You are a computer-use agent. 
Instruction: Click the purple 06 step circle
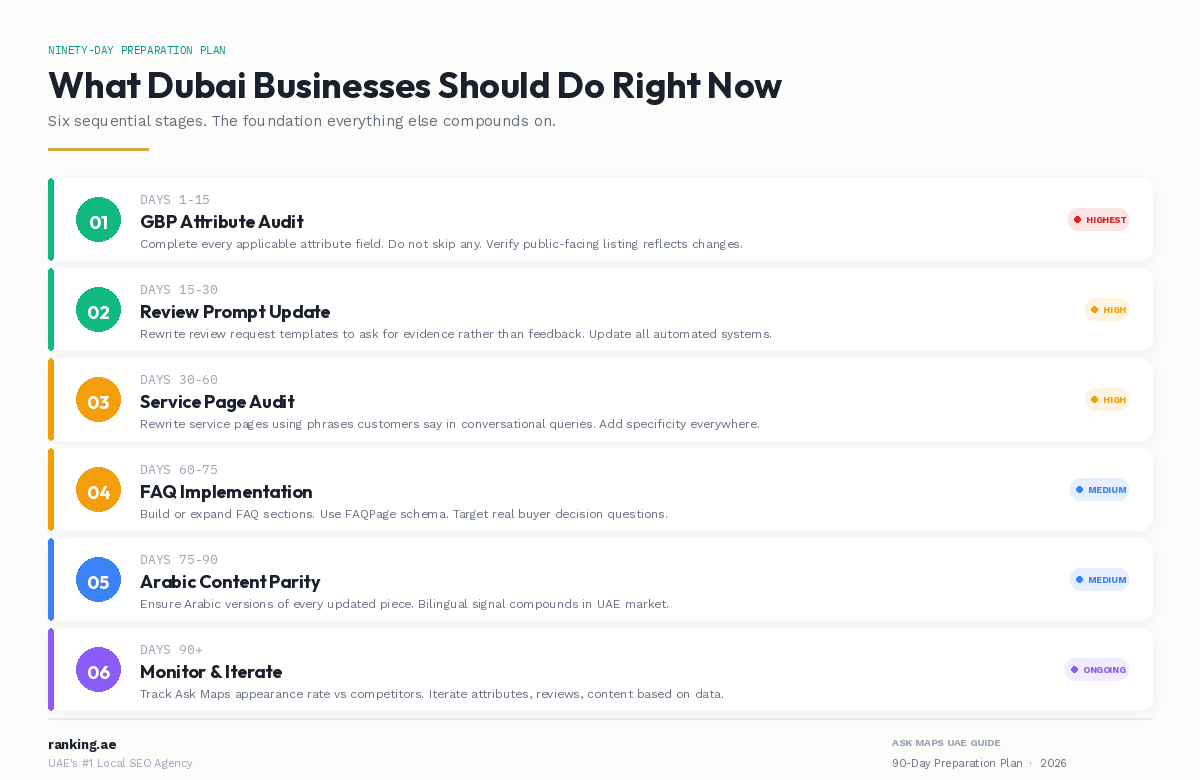point(98,670)
